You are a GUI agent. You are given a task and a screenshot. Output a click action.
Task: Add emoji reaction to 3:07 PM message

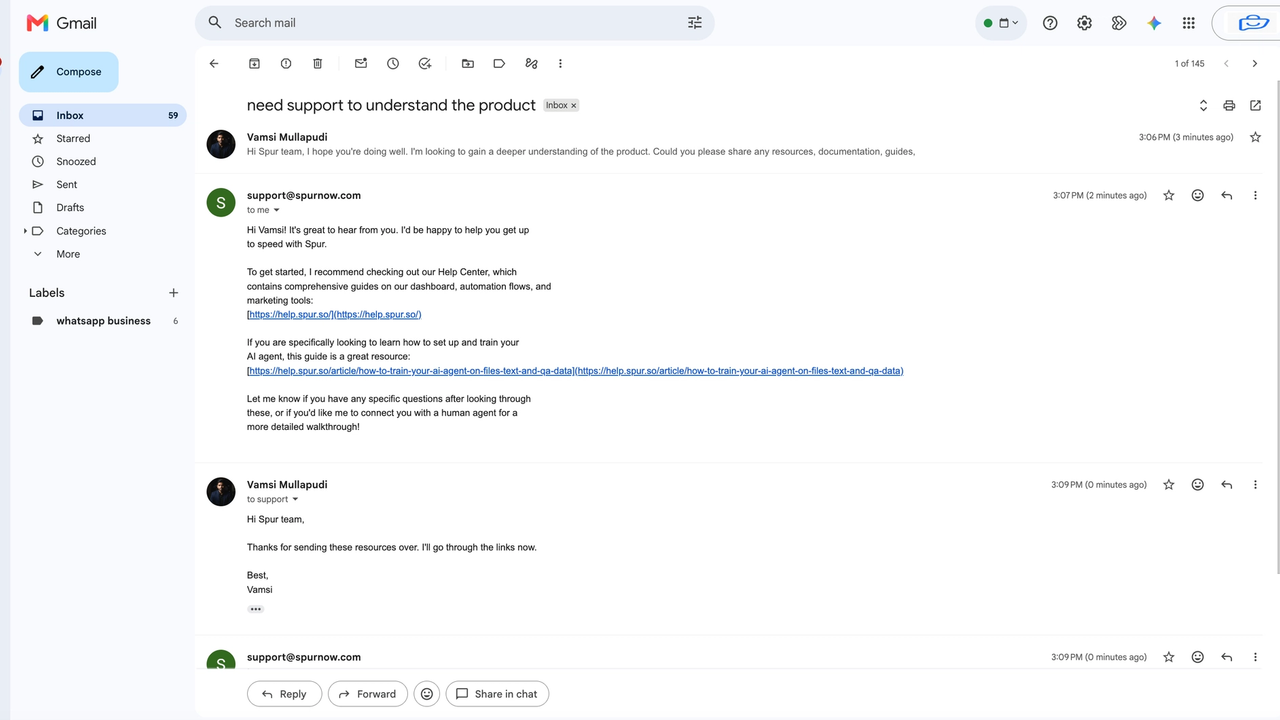pyautogui.click(x=1198, y=195)
